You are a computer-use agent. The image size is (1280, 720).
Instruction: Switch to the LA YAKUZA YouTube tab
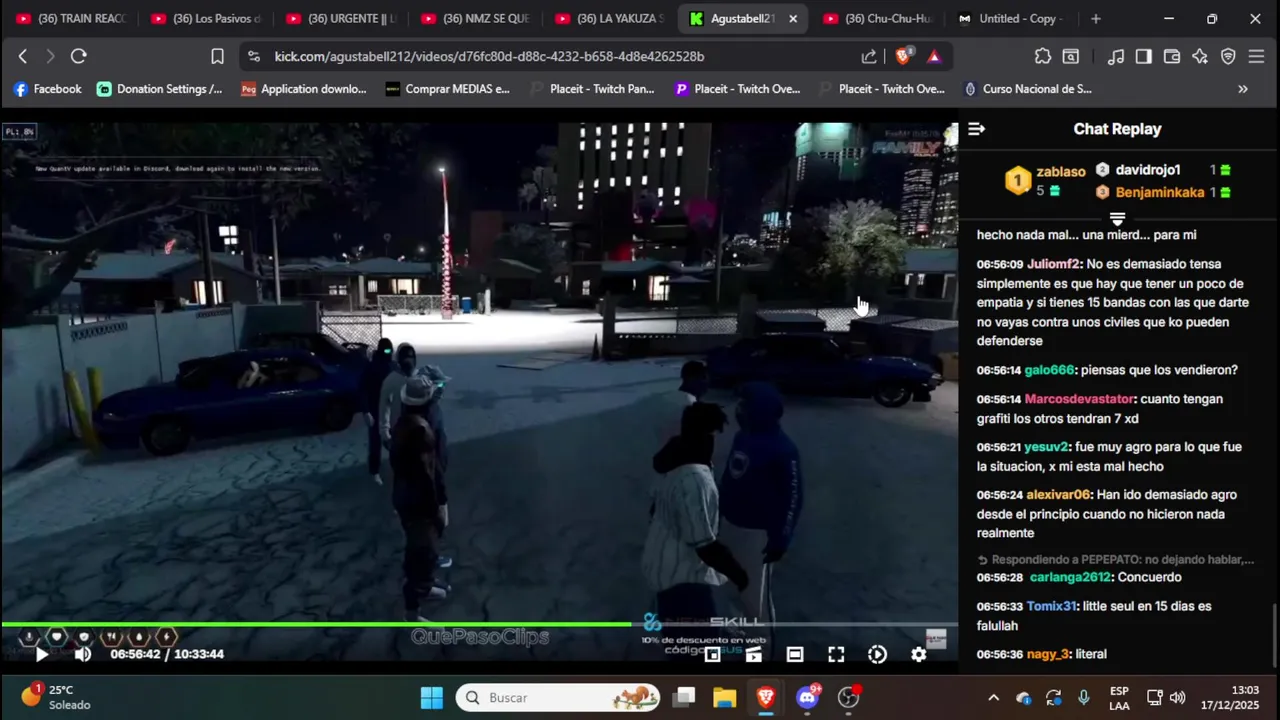pos(610,19)
